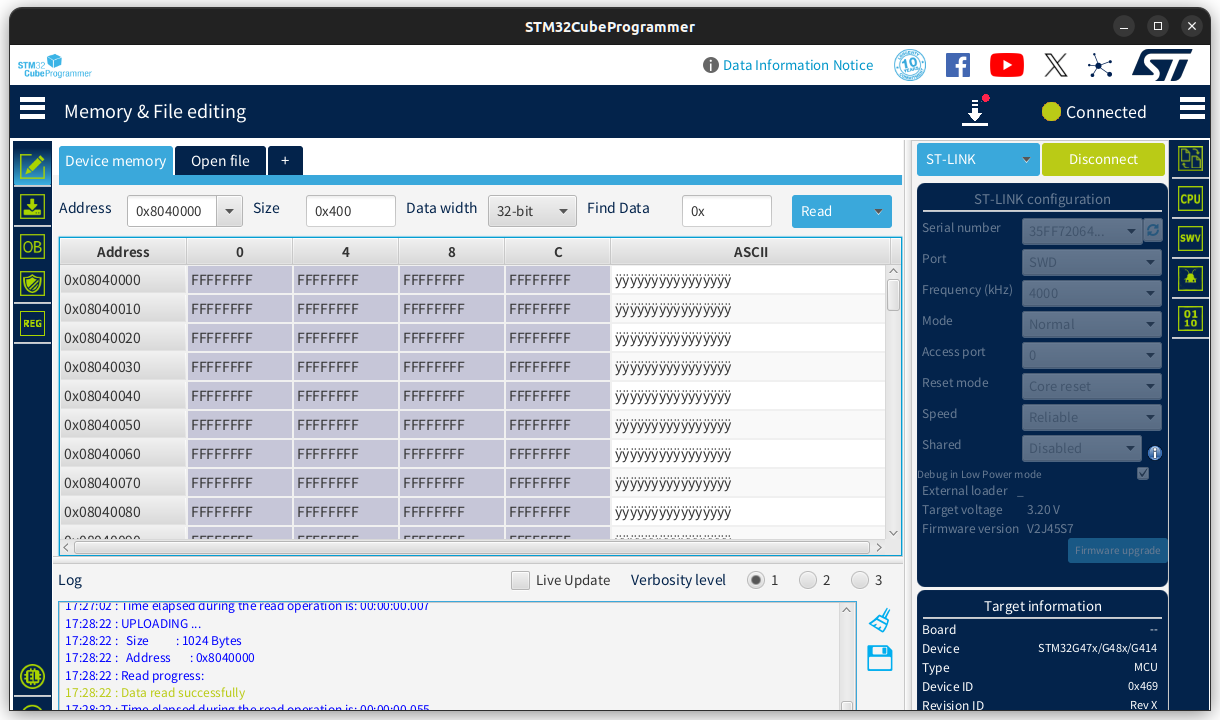Viewport: 1220px width, 720px height.
Task: Open the Option Bytes (OB) icon
Action: [x=32, y=246]
